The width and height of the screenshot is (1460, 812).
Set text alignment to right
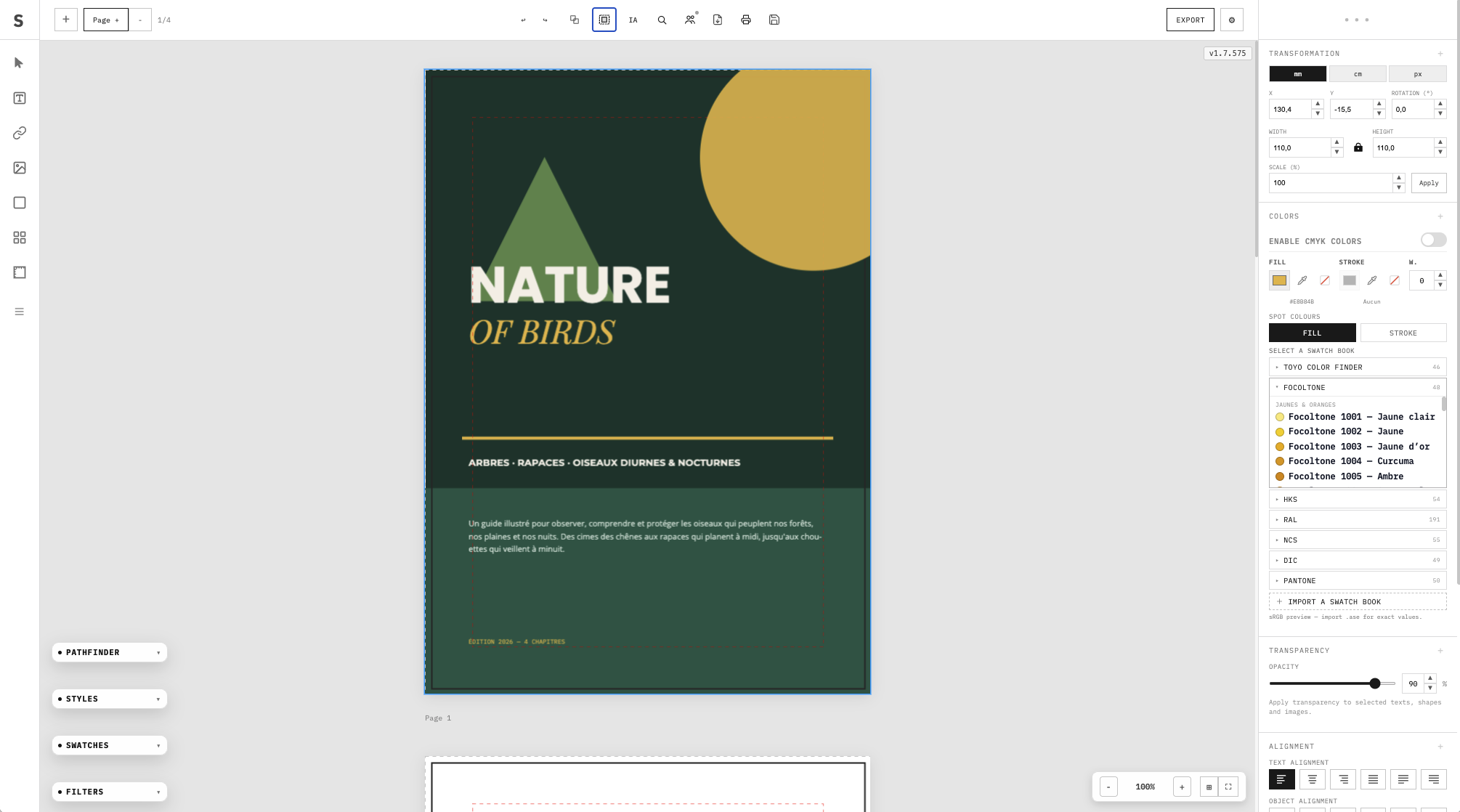point(1342,779)
